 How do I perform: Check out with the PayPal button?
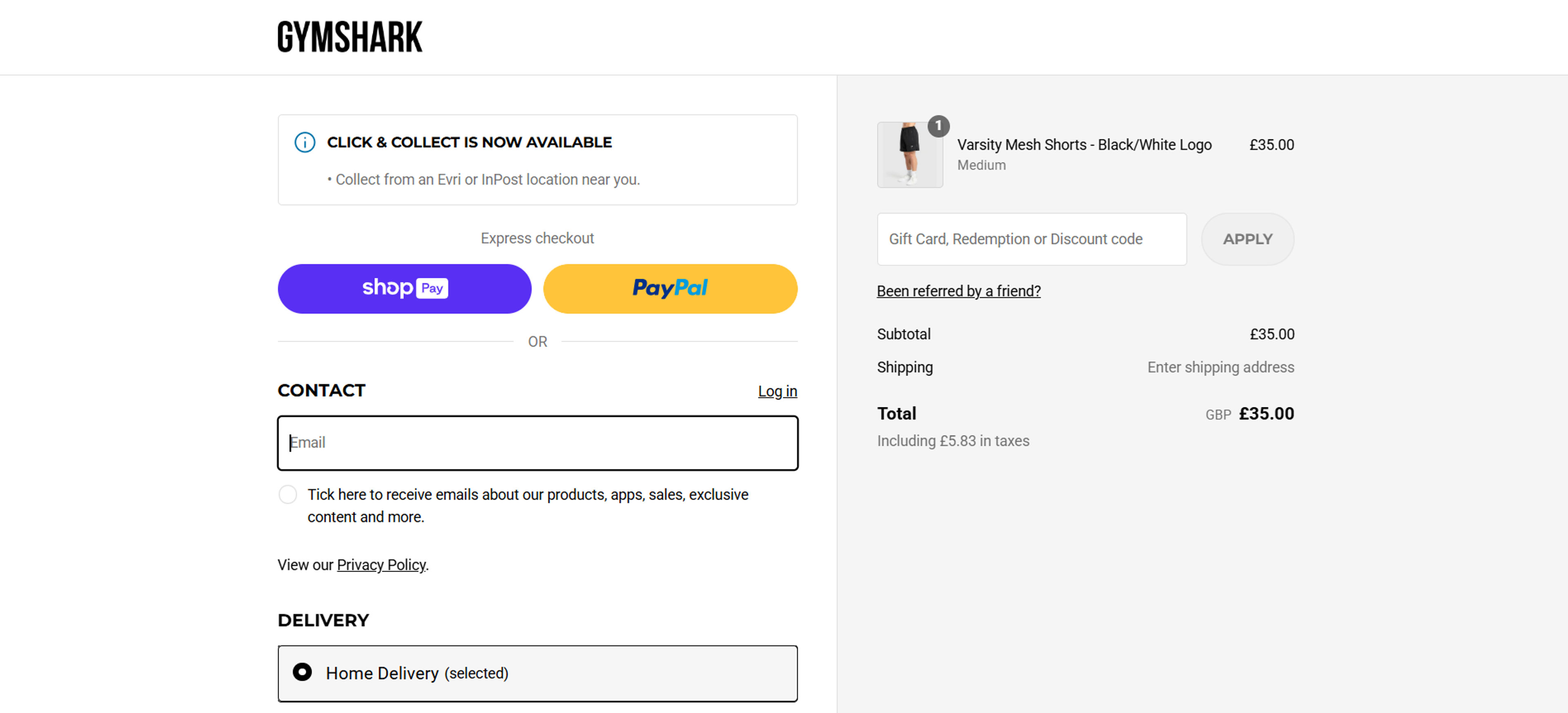pos(670,288)
